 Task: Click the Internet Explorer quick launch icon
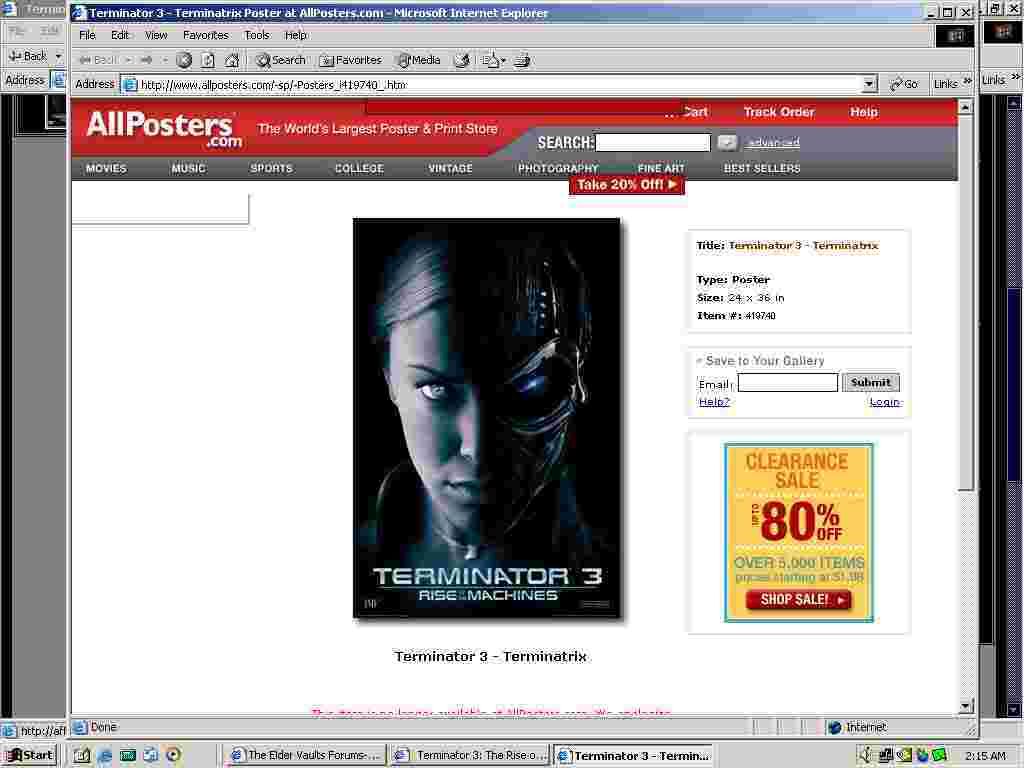104,756
